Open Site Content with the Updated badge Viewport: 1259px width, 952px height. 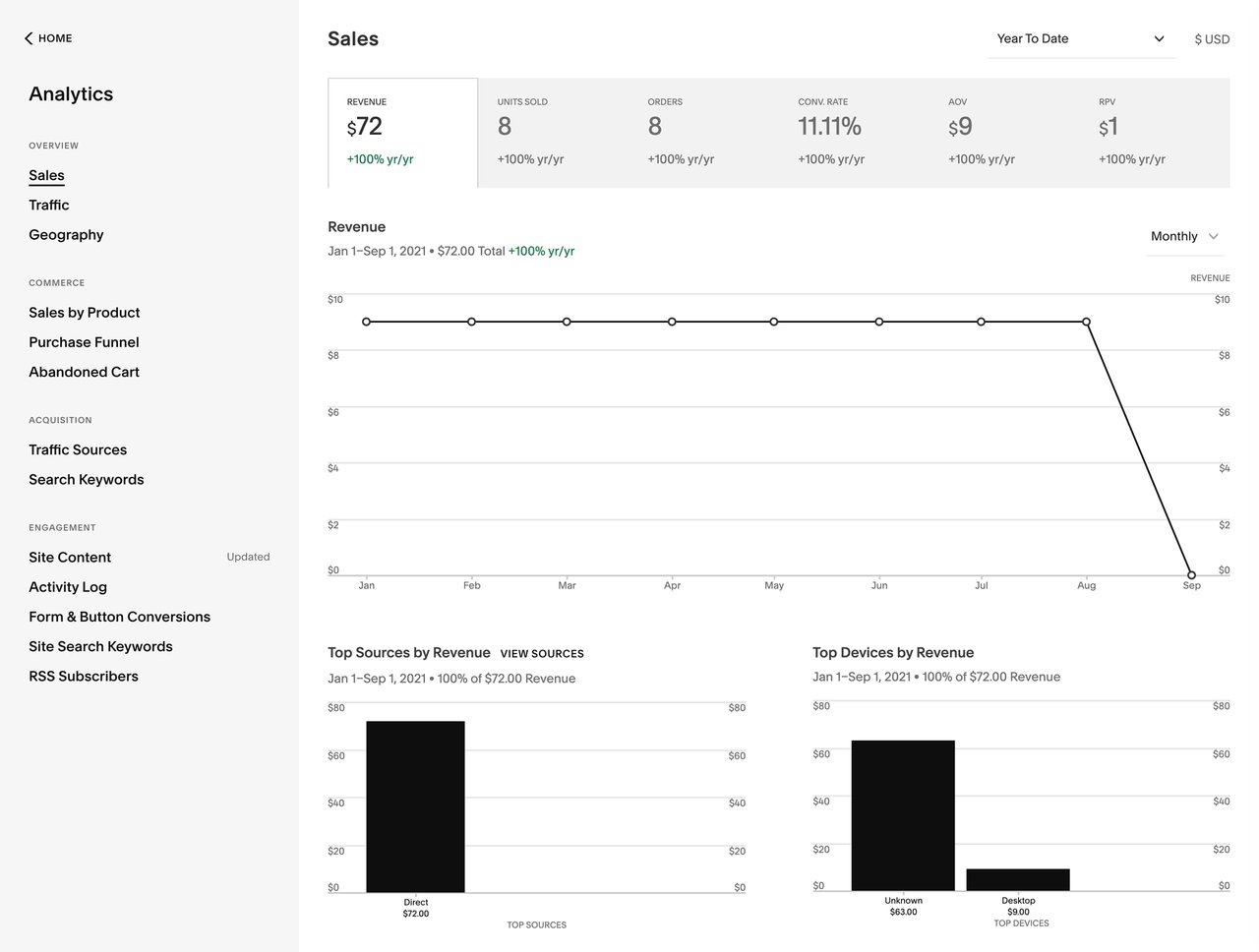pyautogui.click(x=69, y=557)
